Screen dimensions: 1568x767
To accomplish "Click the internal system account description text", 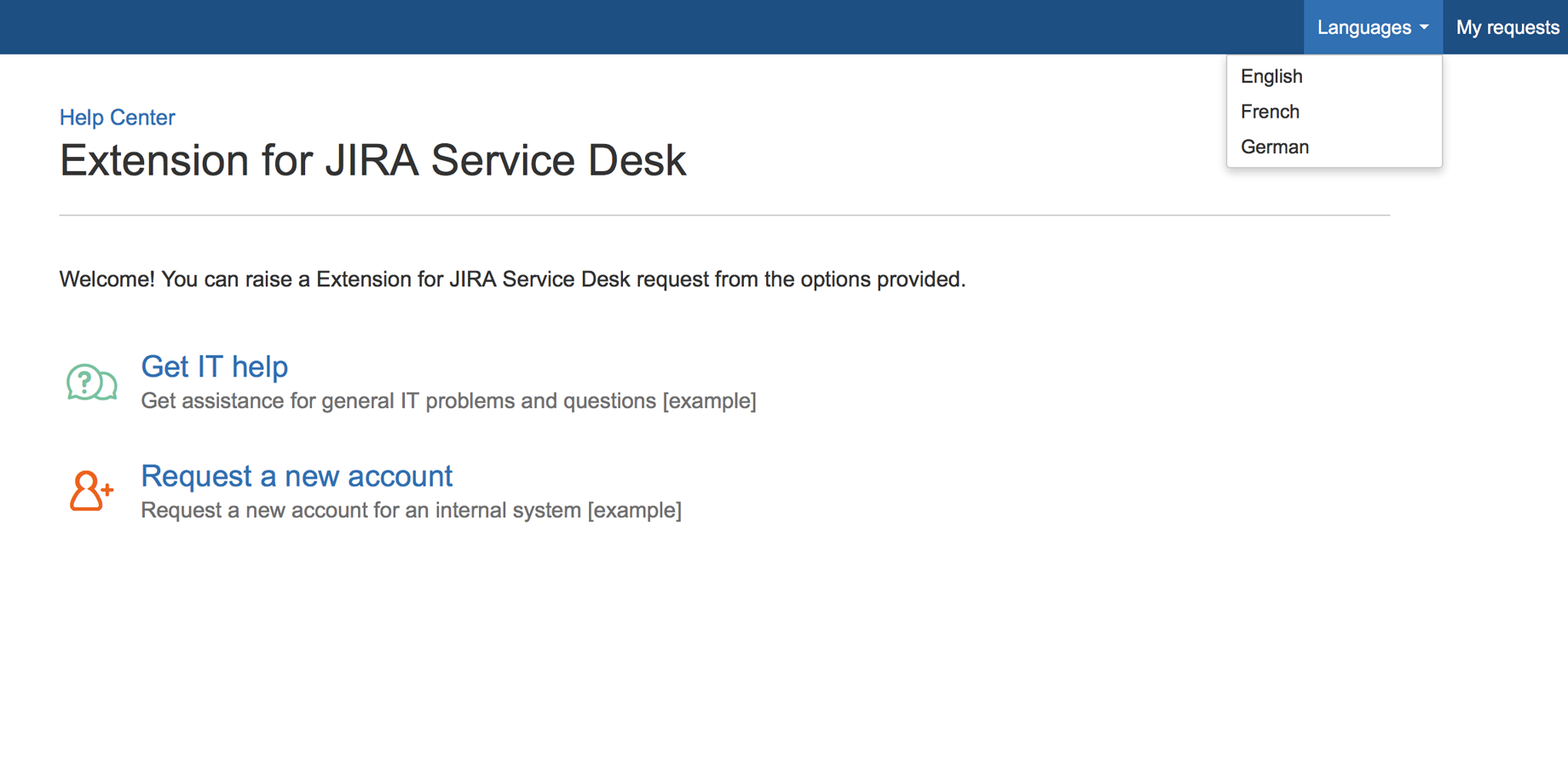I will 411,510.
